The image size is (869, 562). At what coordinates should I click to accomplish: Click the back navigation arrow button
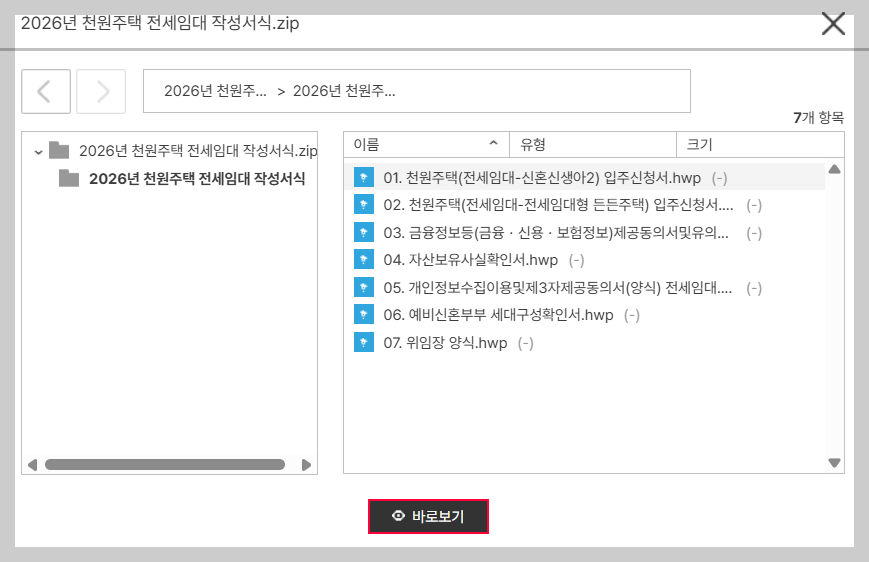46,91
